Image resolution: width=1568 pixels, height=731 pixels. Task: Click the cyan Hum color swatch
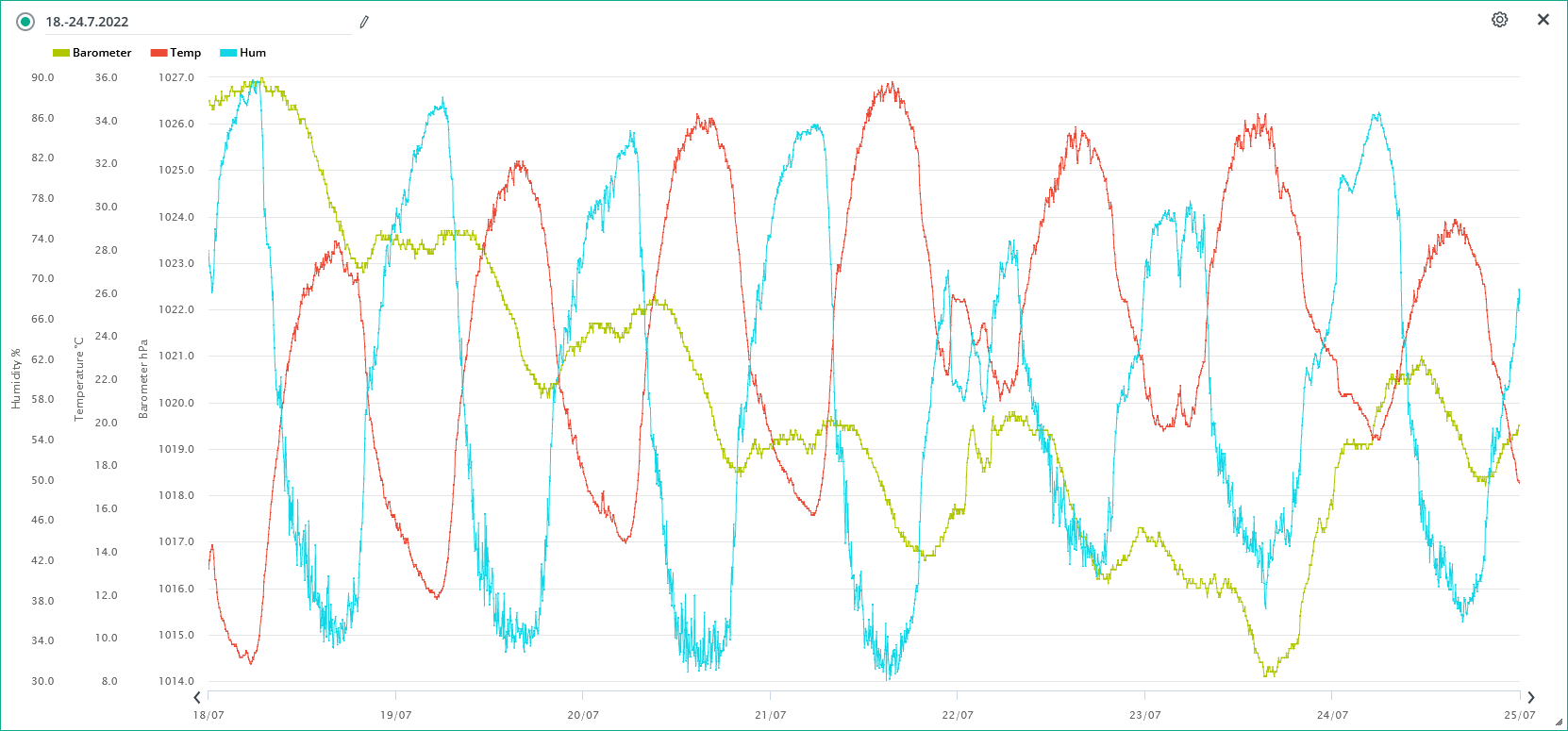pyautogui.click(x=228, y=53)
